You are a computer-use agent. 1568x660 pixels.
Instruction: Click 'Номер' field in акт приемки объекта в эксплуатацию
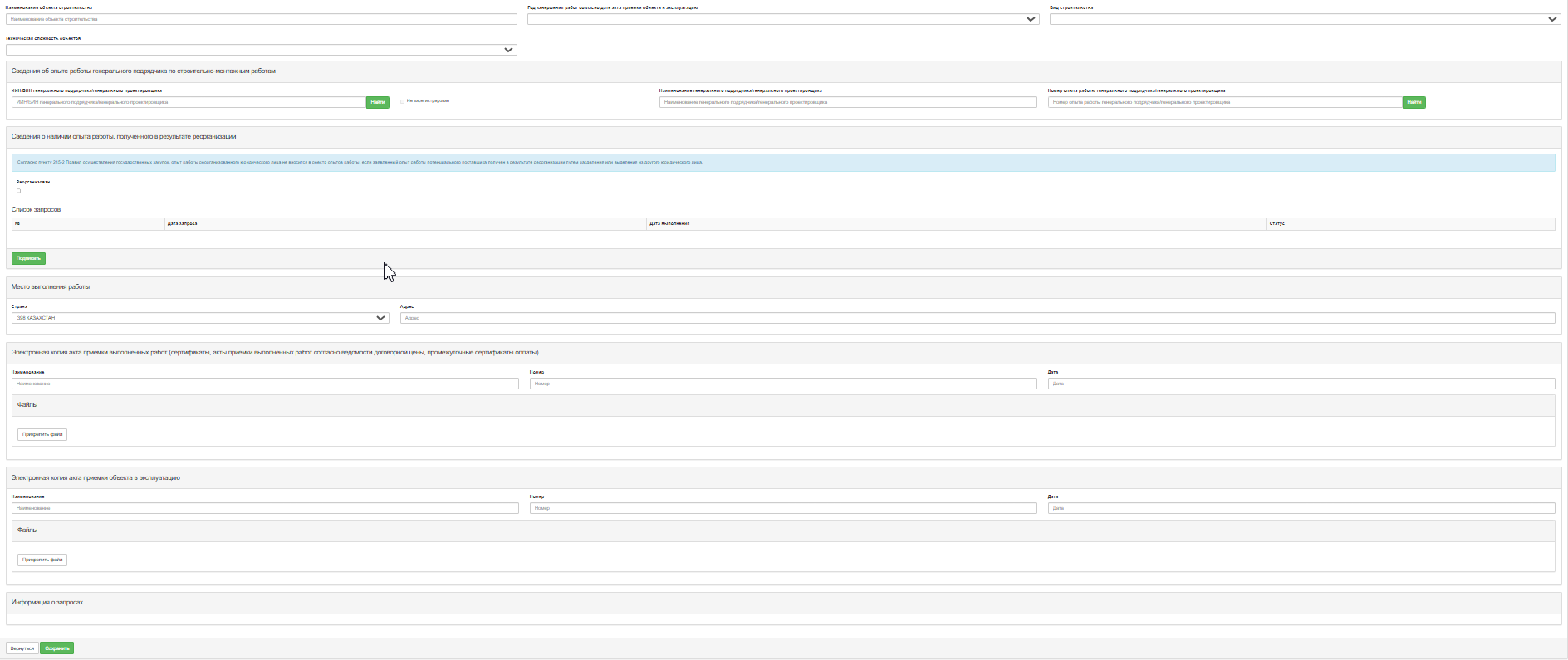click(x=783, y=508)
